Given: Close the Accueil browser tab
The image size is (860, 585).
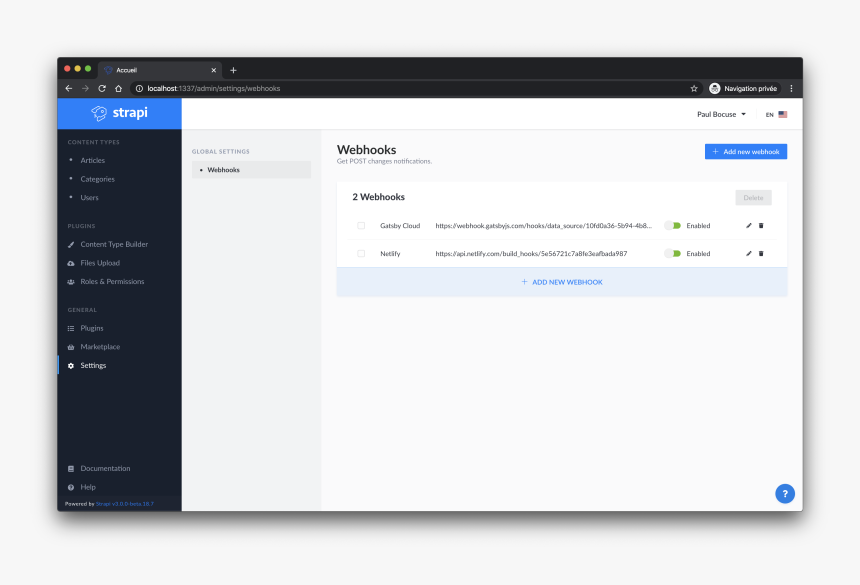Looking at the screenshot, I should point(213,70).
